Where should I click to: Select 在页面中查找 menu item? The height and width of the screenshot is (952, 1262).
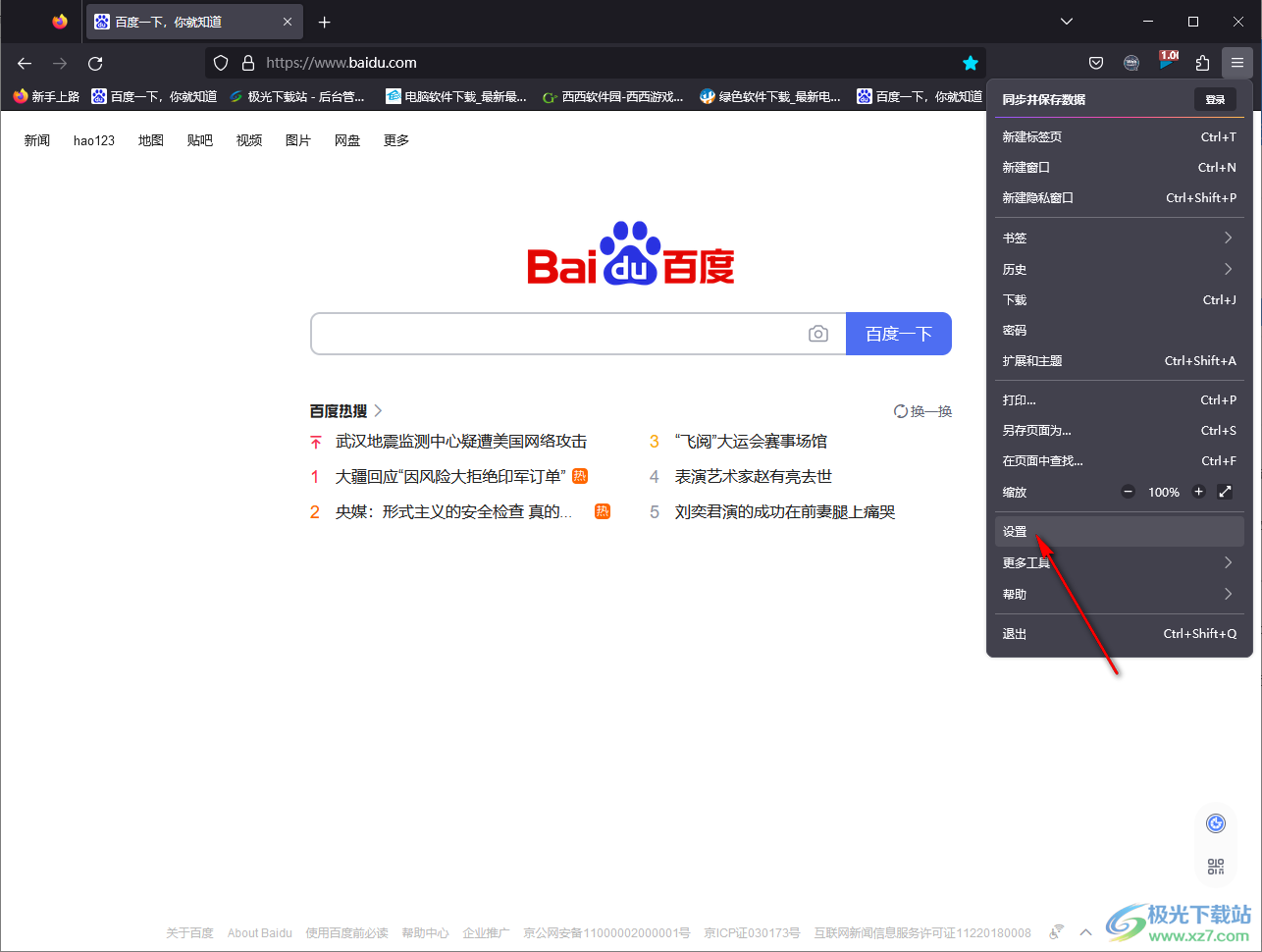[x=1119, y=461]
